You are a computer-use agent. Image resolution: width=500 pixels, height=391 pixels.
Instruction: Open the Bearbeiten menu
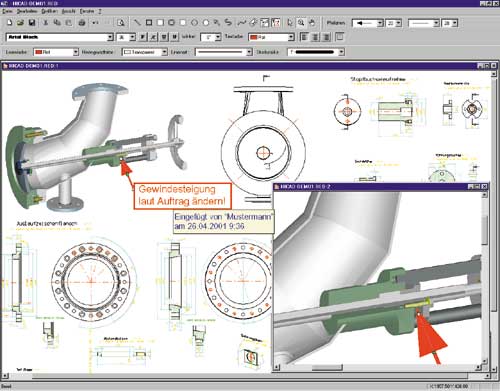[27, 11]
